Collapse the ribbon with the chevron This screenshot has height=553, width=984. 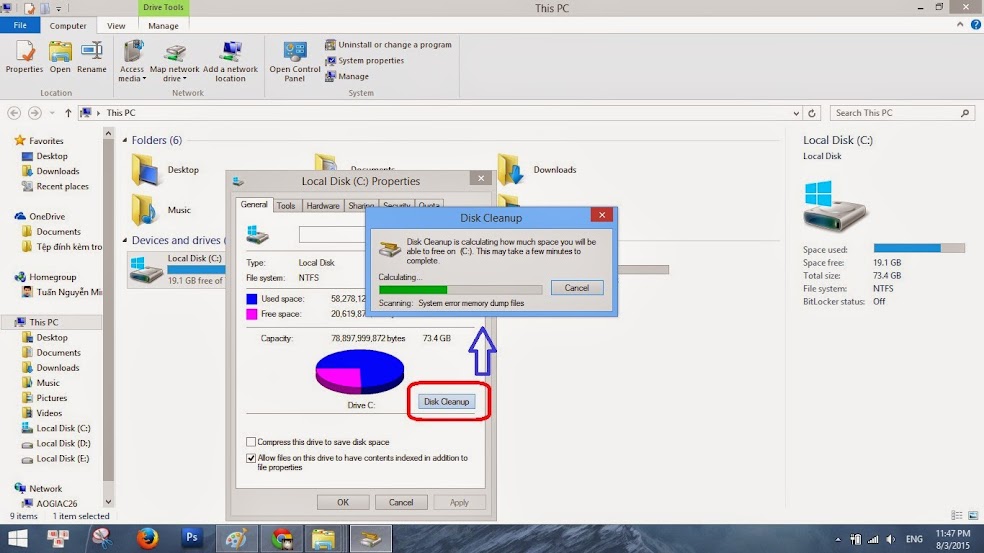coord(960,24)
